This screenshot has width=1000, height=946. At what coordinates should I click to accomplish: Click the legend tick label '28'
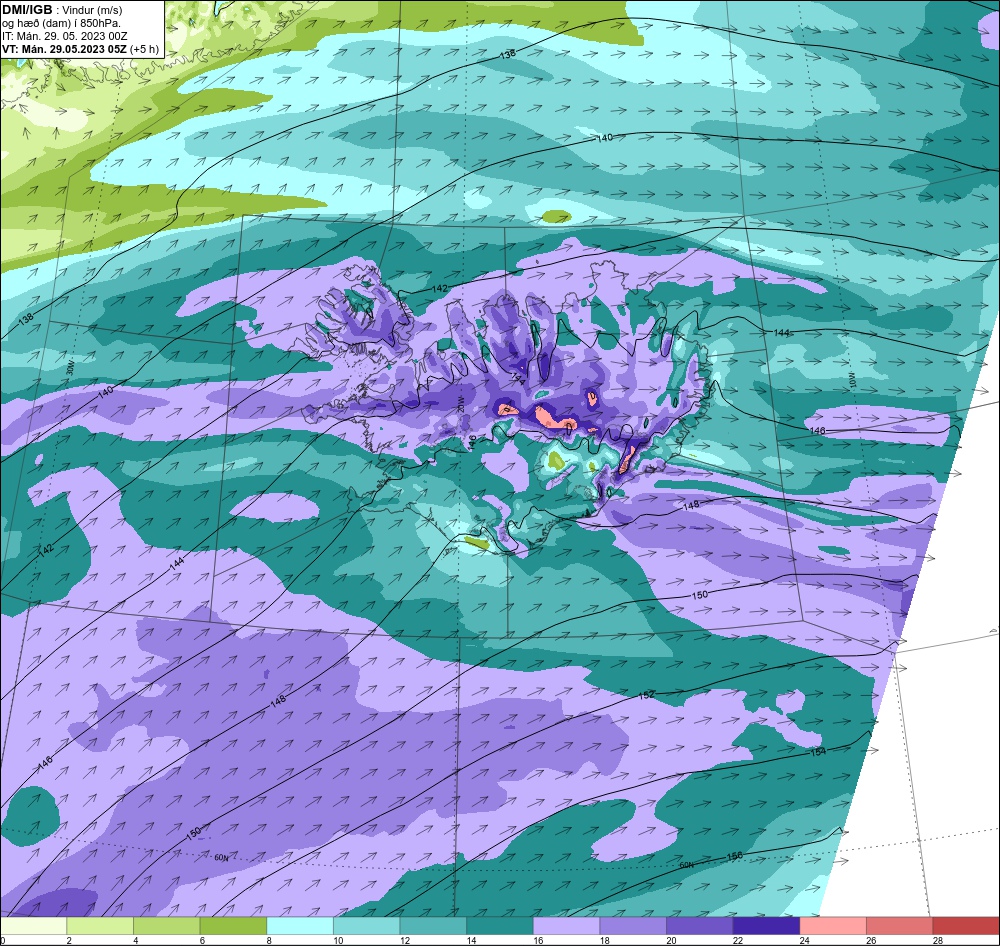pyautogui.click(x=938, y=940)
